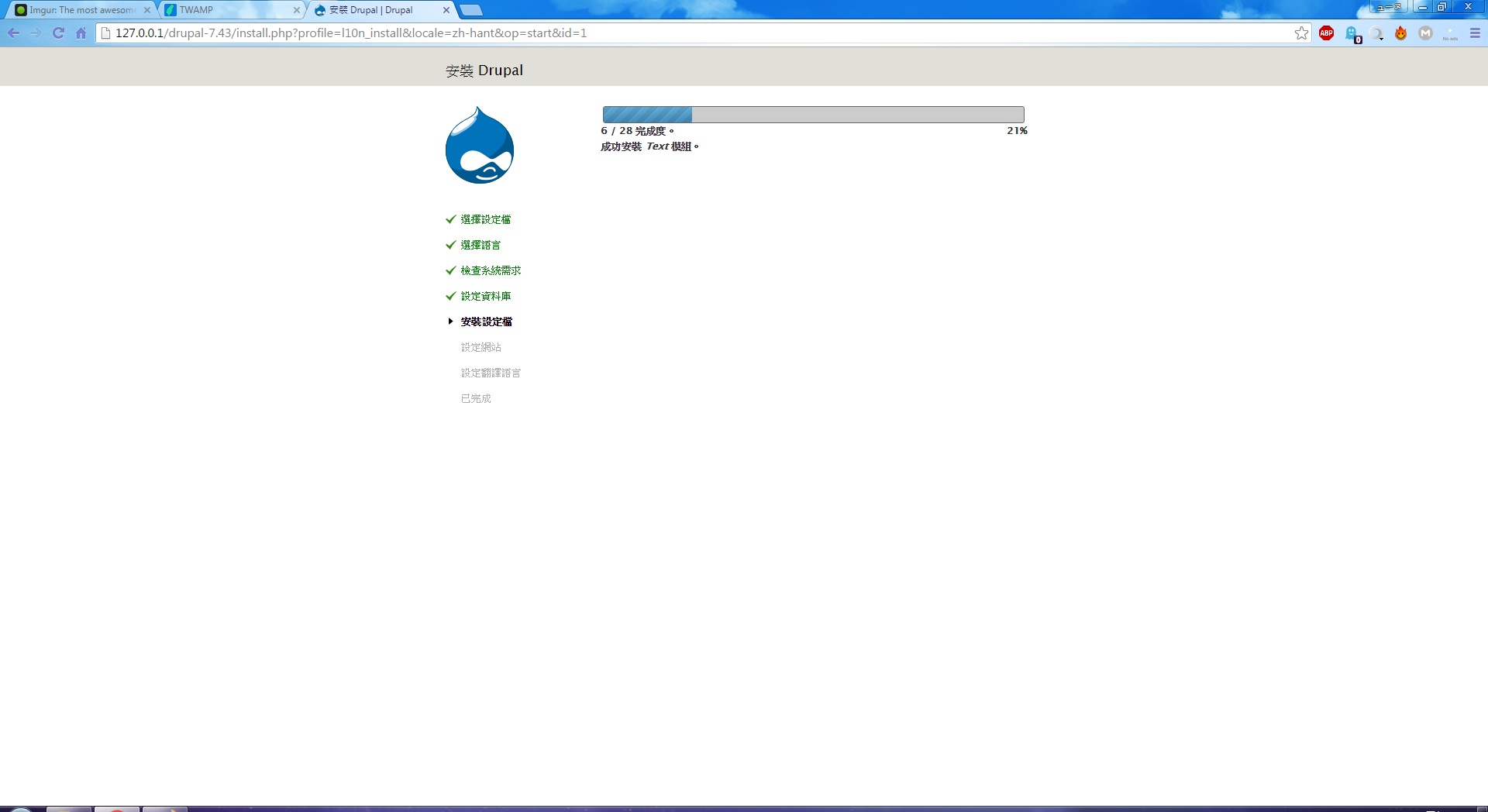1488x812 pixels.
Task: Click the 選擇語言 completed step
Action: [x=480, y=245]
